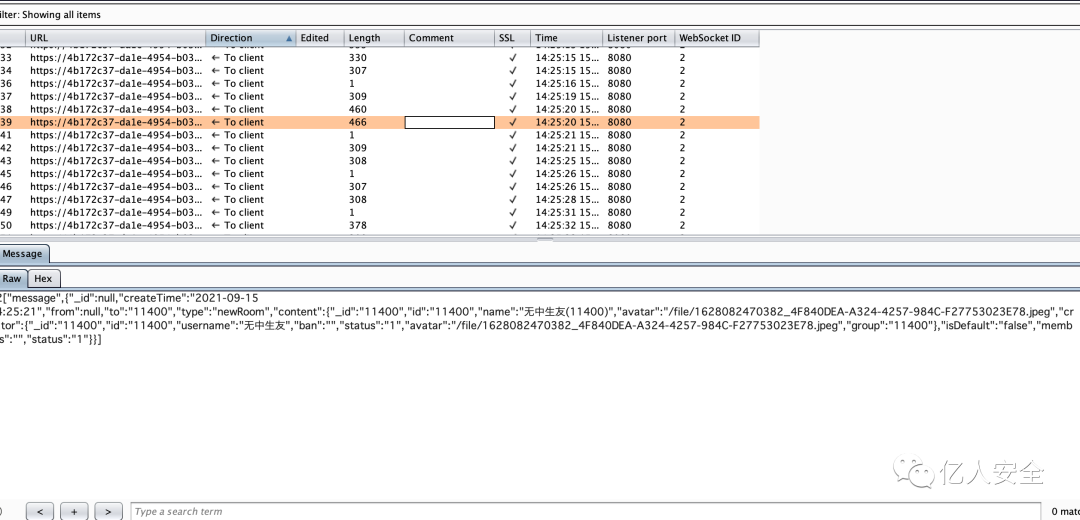This screenshot has width=1080, height=520.
Task: Click the Listener port column header
Action: click(x=638, y=38)
